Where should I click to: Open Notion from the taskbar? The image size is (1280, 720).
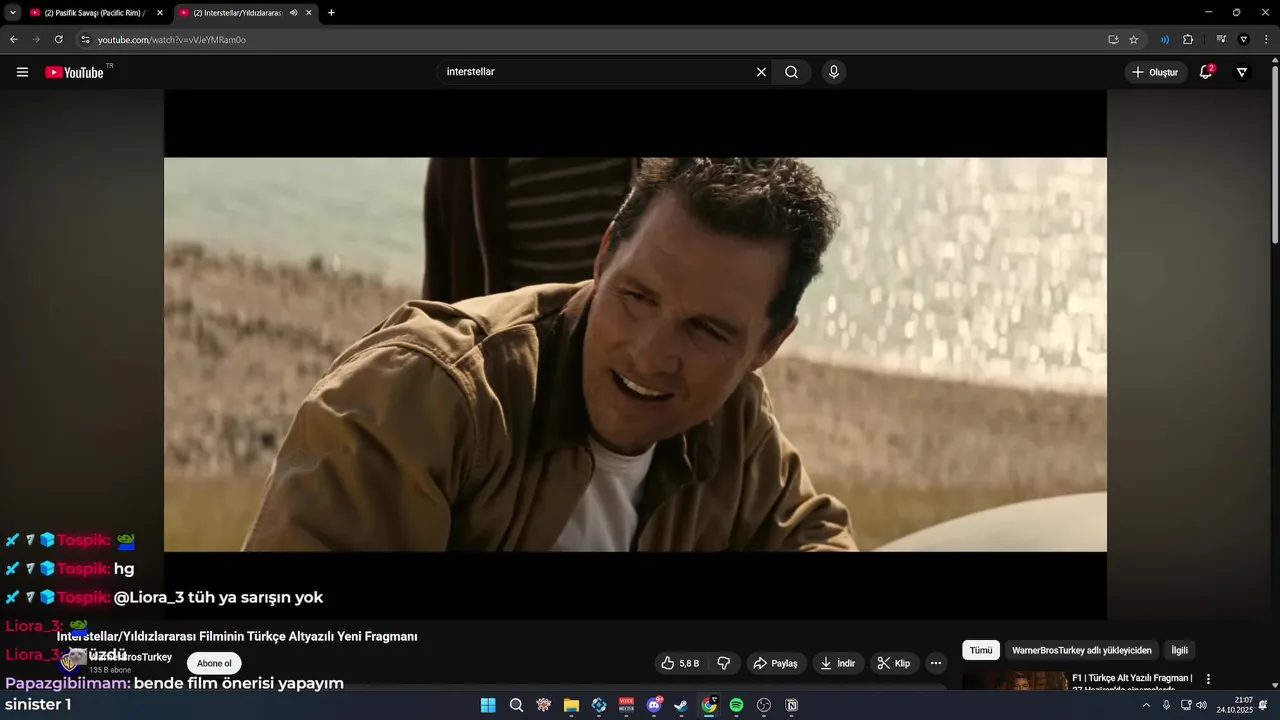[792, 705]
